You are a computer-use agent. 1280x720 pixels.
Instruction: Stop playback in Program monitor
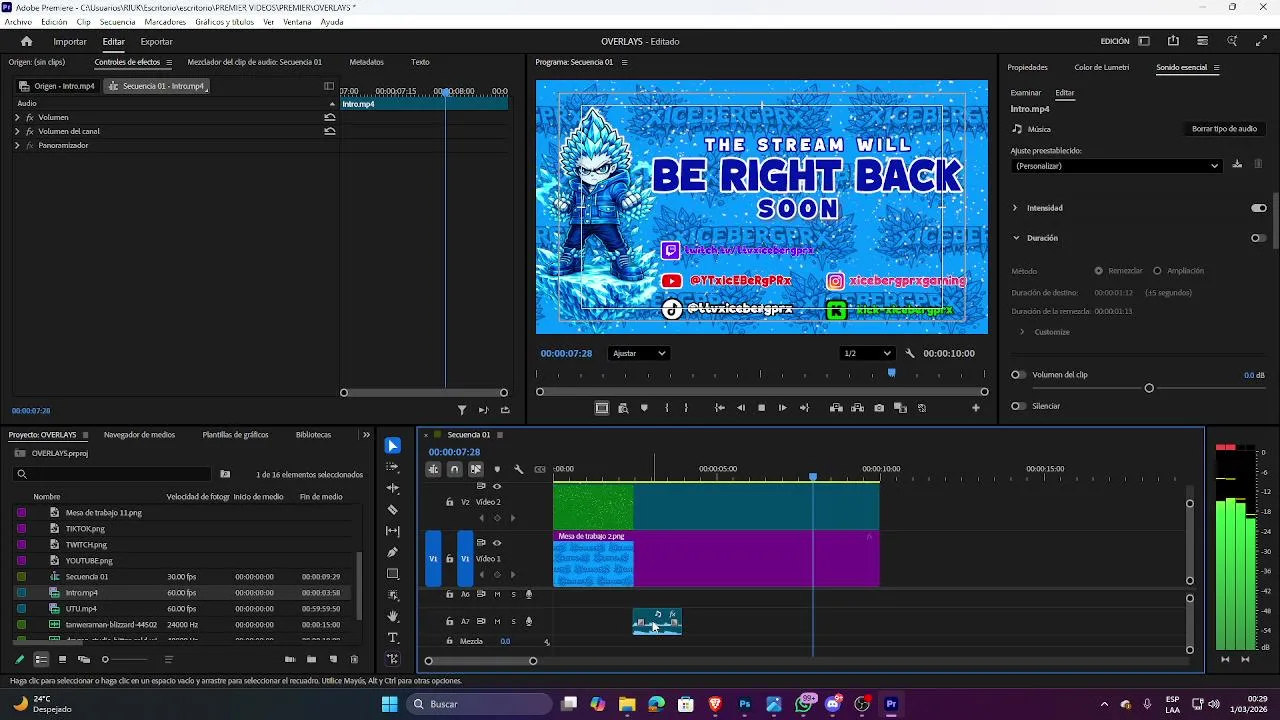[761, 408]
